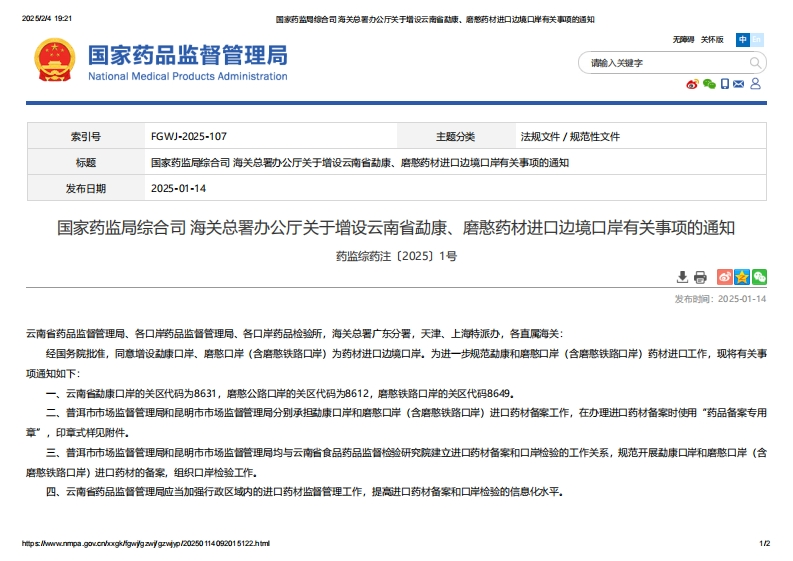Click the mobile phone icon
This screenshot has height=561, width=793.
coord(725,84)
